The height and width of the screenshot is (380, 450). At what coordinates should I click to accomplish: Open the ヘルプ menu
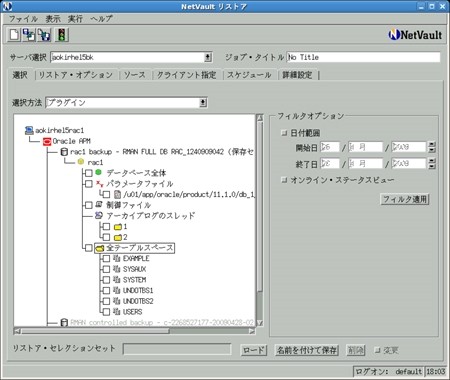click(x=102, y=19)
